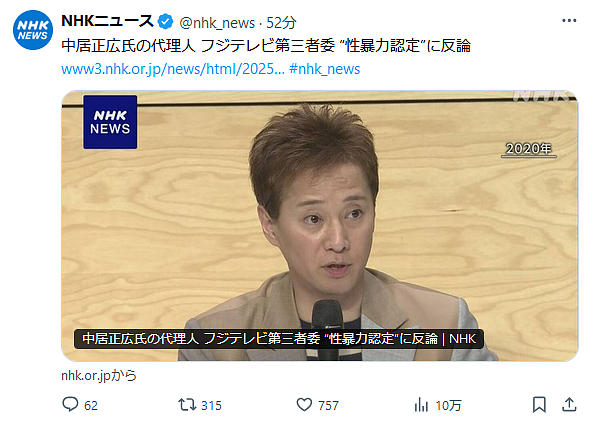Click the headline caption overlay on the card
This screenshot has height=423, width=594.
(279, 339)
